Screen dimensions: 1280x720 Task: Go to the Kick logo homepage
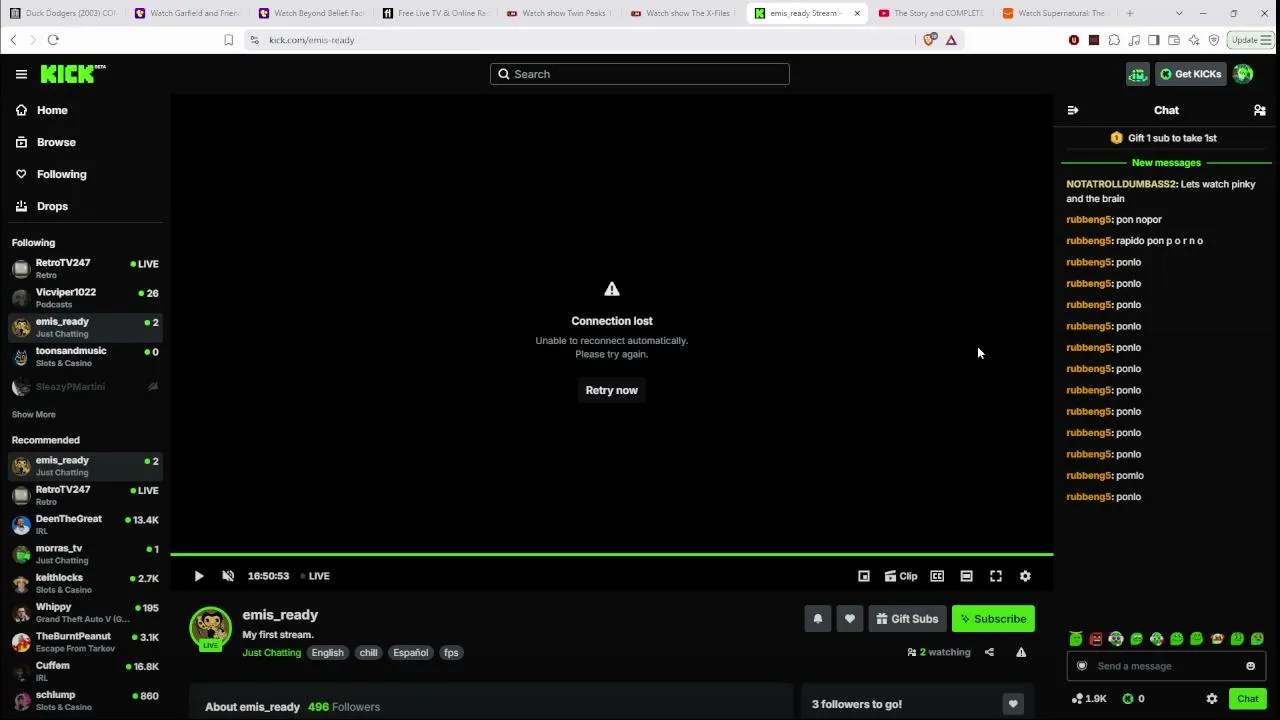pos(72,74)
